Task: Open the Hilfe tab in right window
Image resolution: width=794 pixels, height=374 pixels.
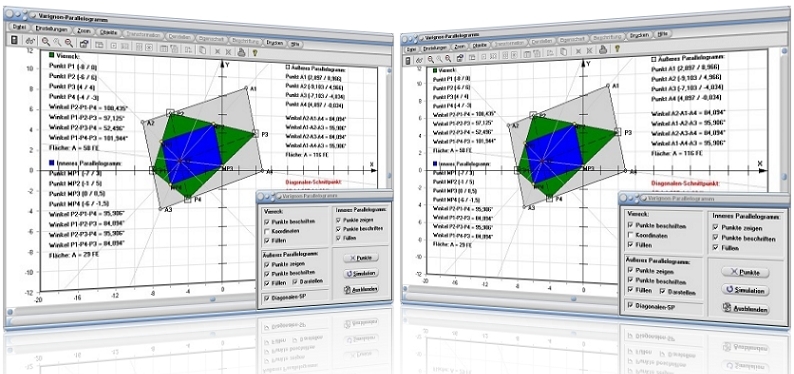Action: point(663,33)
